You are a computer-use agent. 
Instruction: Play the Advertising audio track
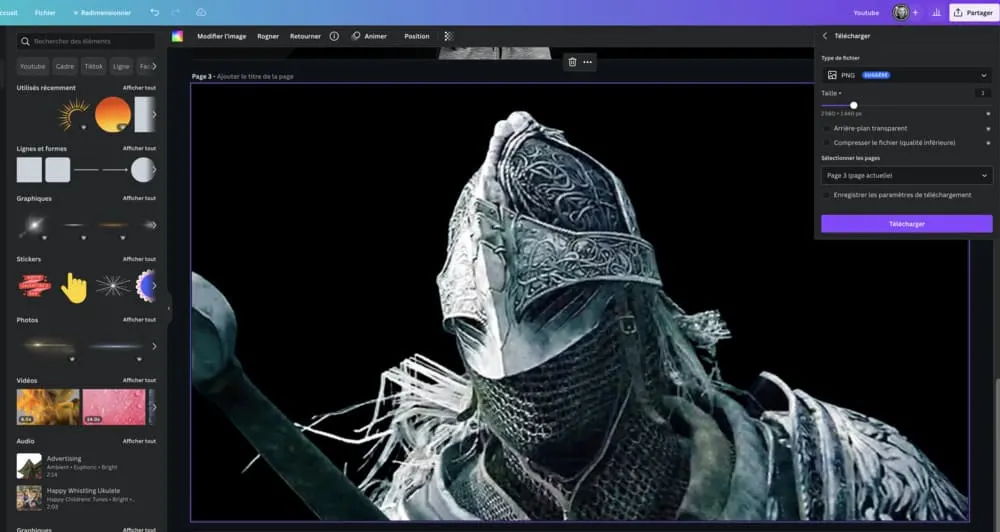pyautogui.click(x=29, y=466)
